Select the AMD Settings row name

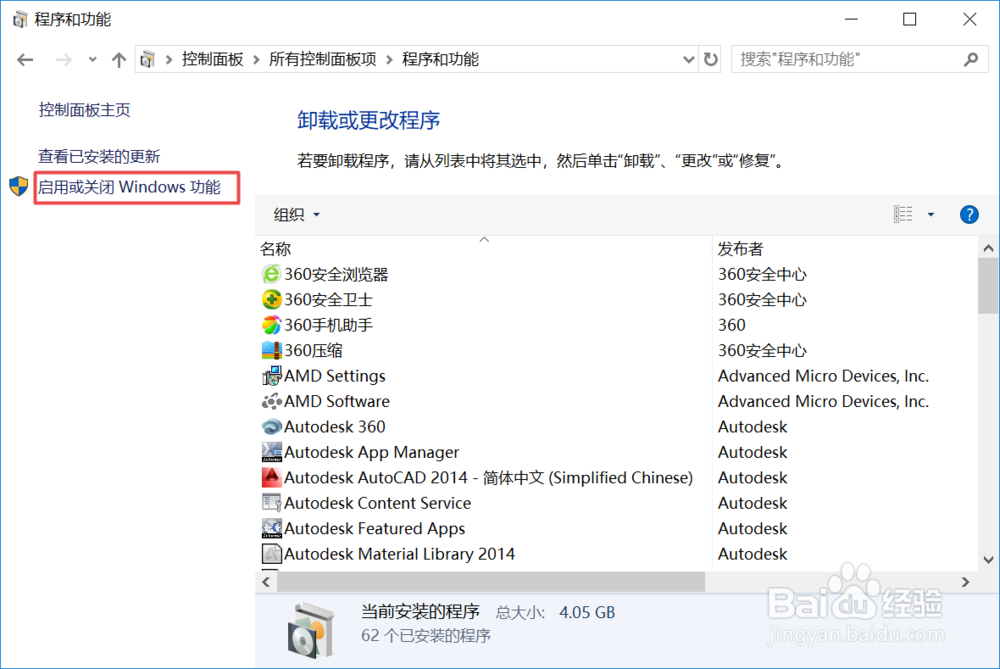pyautogui.click(x=334, y=376)
